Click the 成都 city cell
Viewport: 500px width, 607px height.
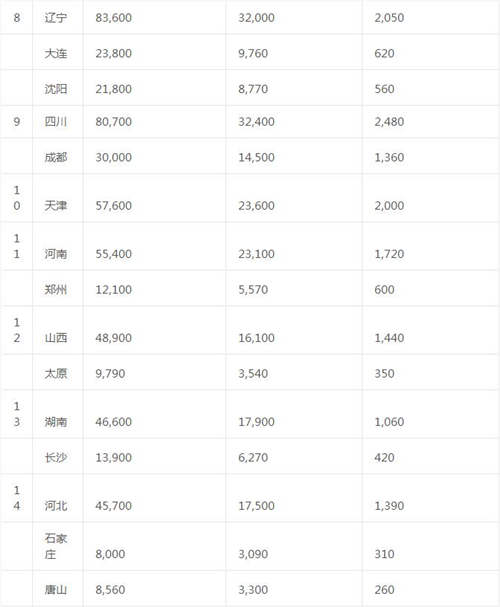tap(56, 158)
